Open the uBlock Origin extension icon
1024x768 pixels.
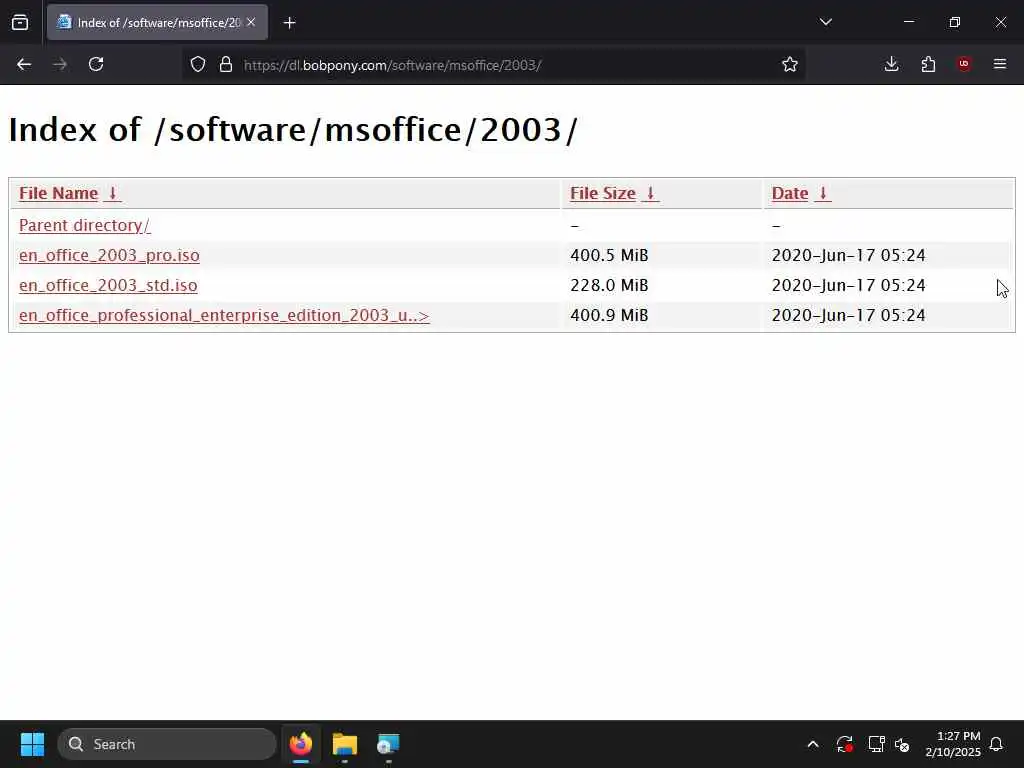[964, 64]
